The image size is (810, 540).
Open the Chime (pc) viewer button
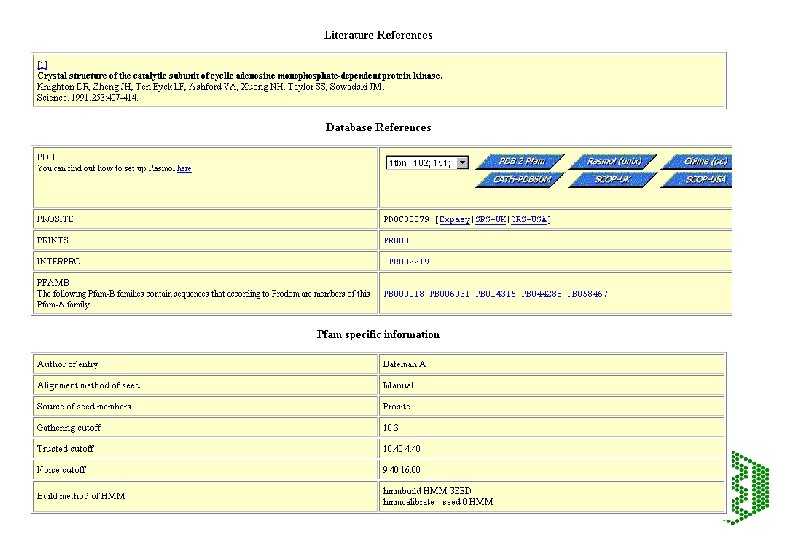696,162
